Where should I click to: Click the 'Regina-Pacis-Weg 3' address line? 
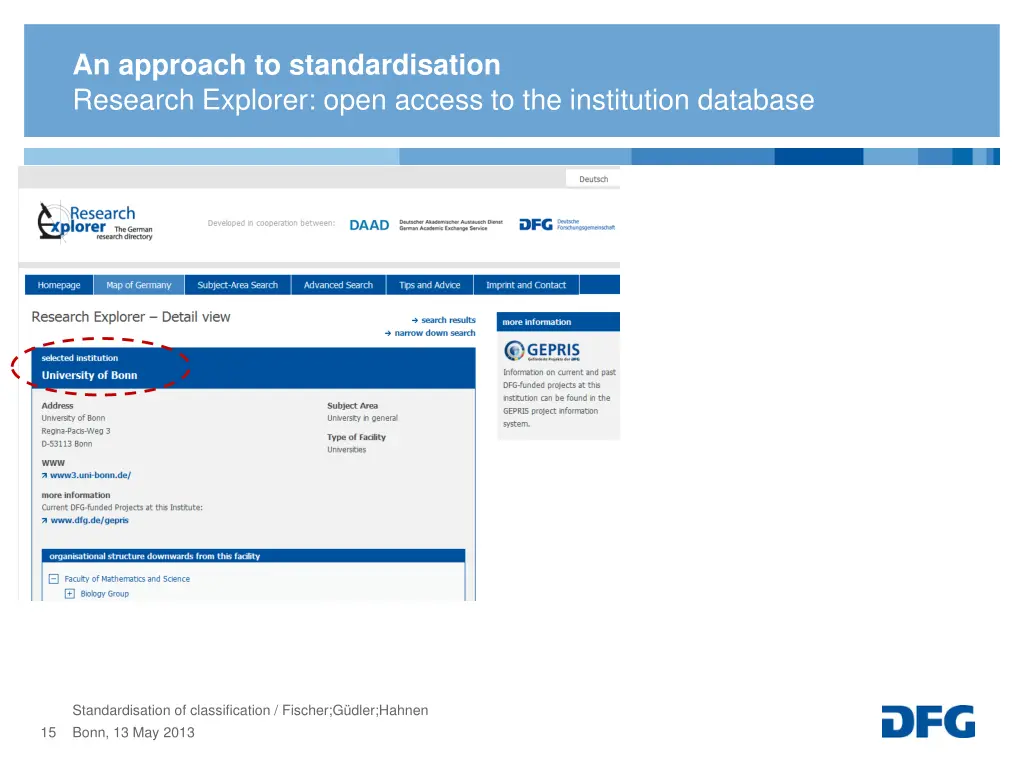pos(76,431)
